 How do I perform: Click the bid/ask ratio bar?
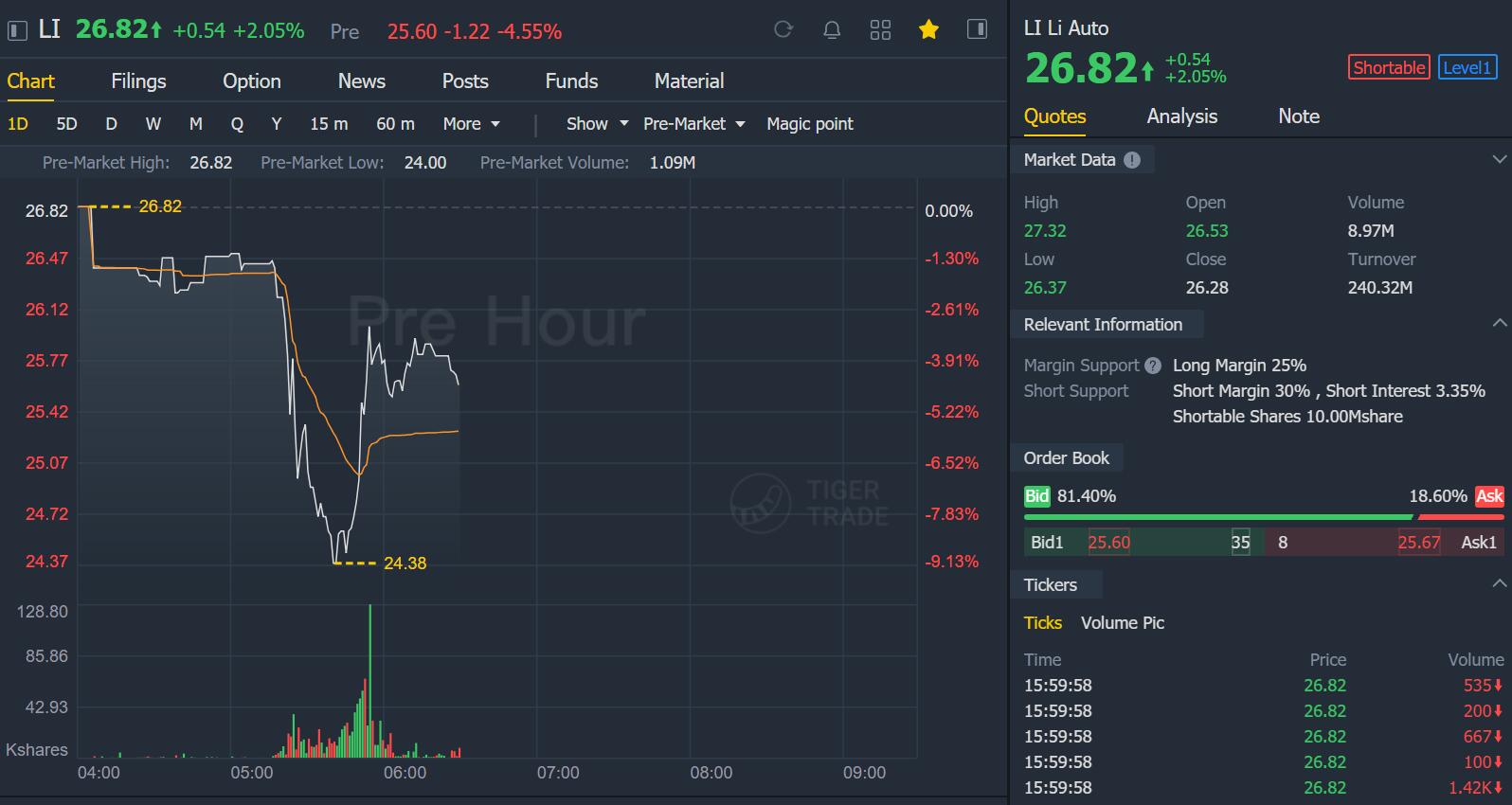coord(1263,517)
